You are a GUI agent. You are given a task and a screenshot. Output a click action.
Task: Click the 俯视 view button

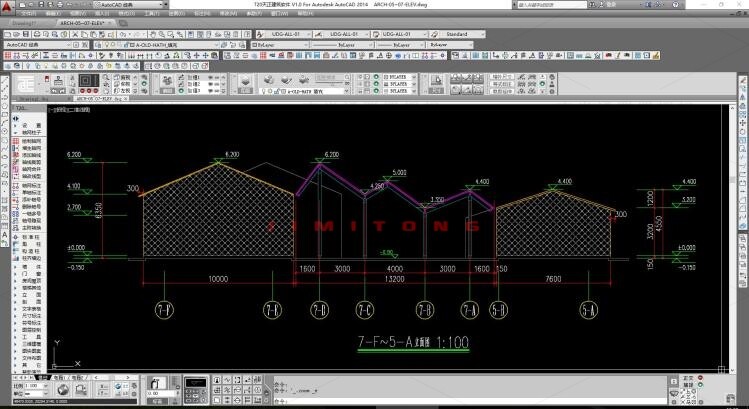click(124, 77)
